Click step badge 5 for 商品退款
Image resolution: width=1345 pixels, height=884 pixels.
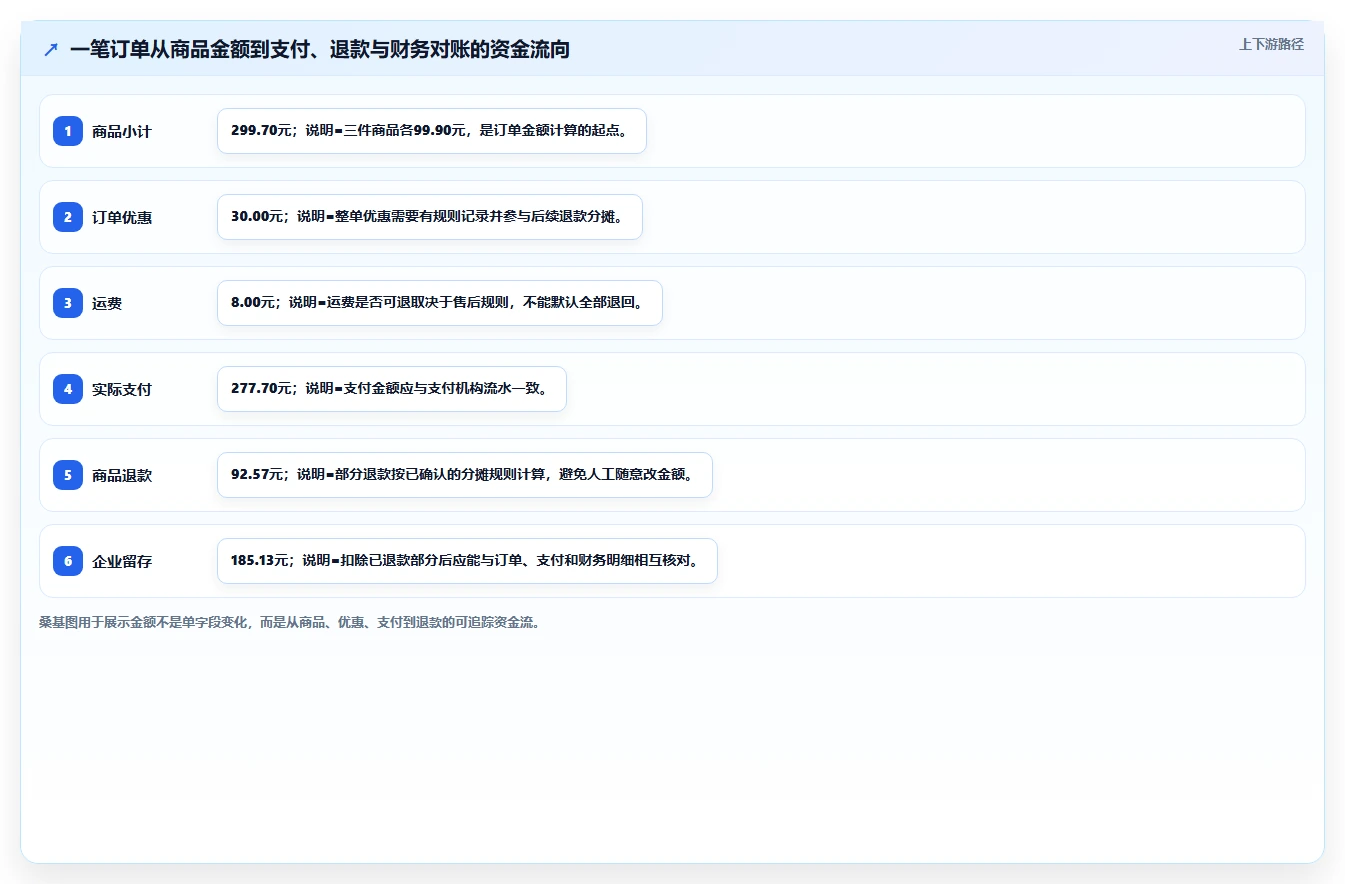tap(68, 475)
